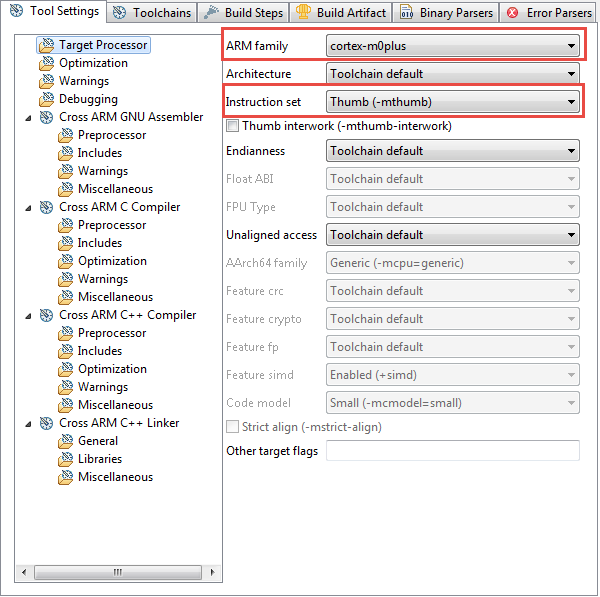Enable the Thumb interwork checkbox
The image size is (600, 597).
233,126
